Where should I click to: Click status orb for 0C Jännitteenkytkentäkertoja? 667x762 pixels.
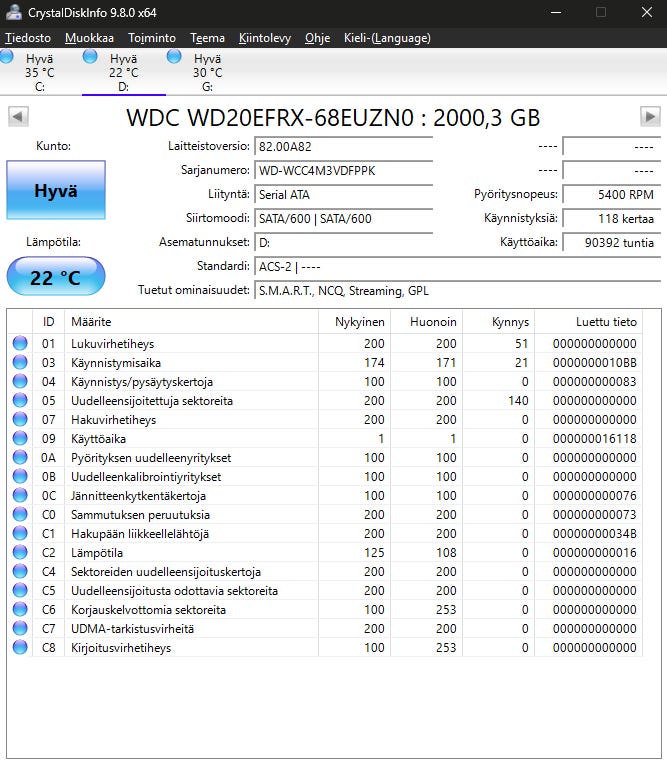(20, 495)
